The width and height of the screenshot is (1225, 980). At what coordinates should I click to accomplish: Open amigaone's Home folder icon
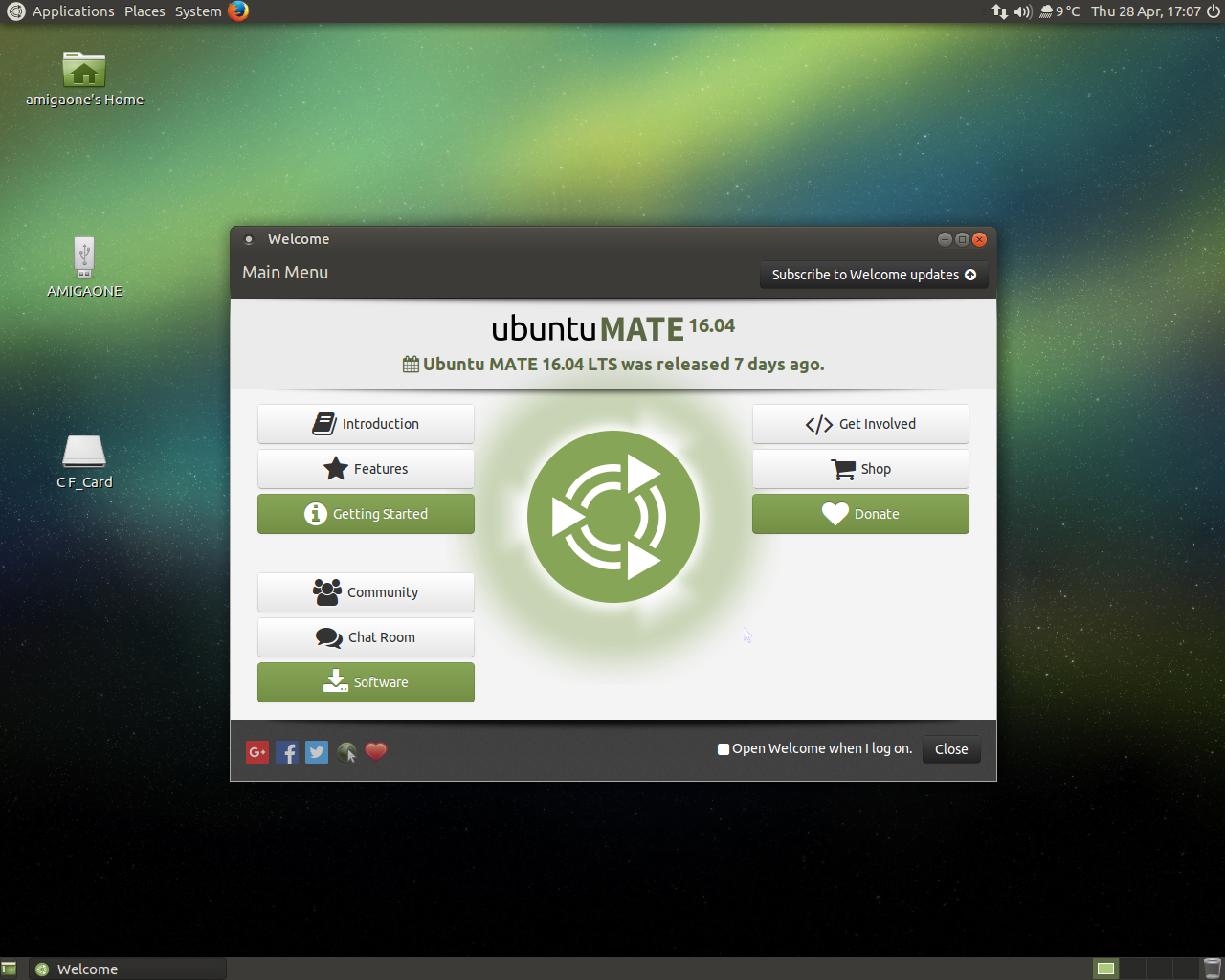pyautogui.click(x=84, y=70)
